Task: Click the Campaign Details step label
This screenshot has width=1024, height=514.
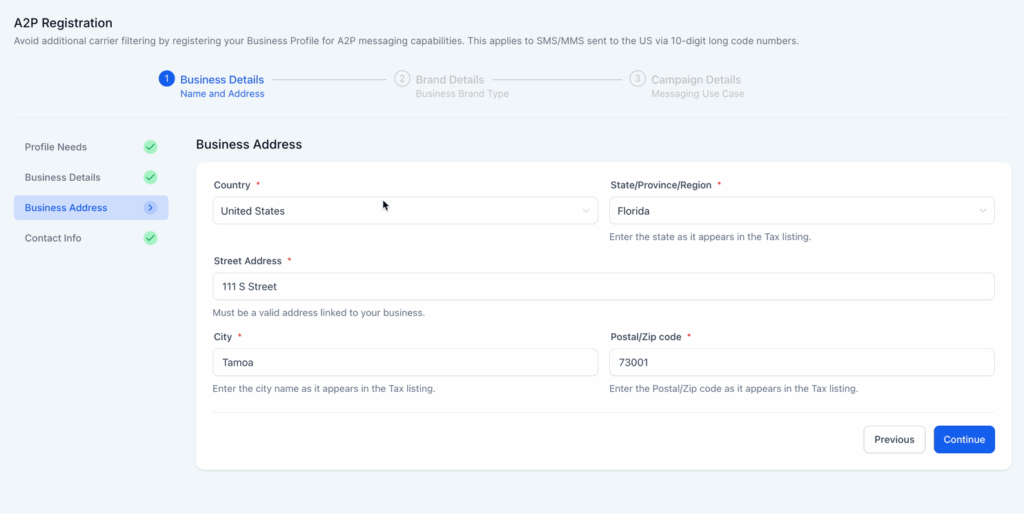Action: tap(696, 80)
